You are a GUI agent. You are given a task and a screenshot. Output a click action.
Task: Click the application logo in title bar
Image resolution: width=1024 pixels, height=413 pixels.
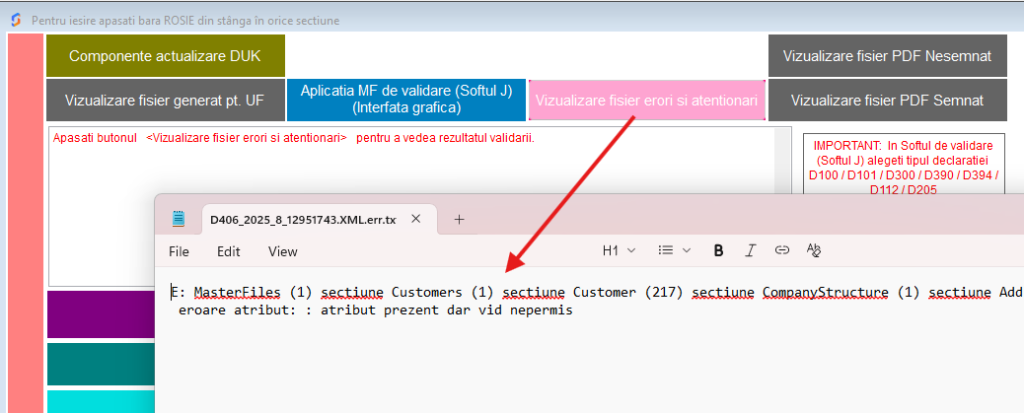(14, 19)
